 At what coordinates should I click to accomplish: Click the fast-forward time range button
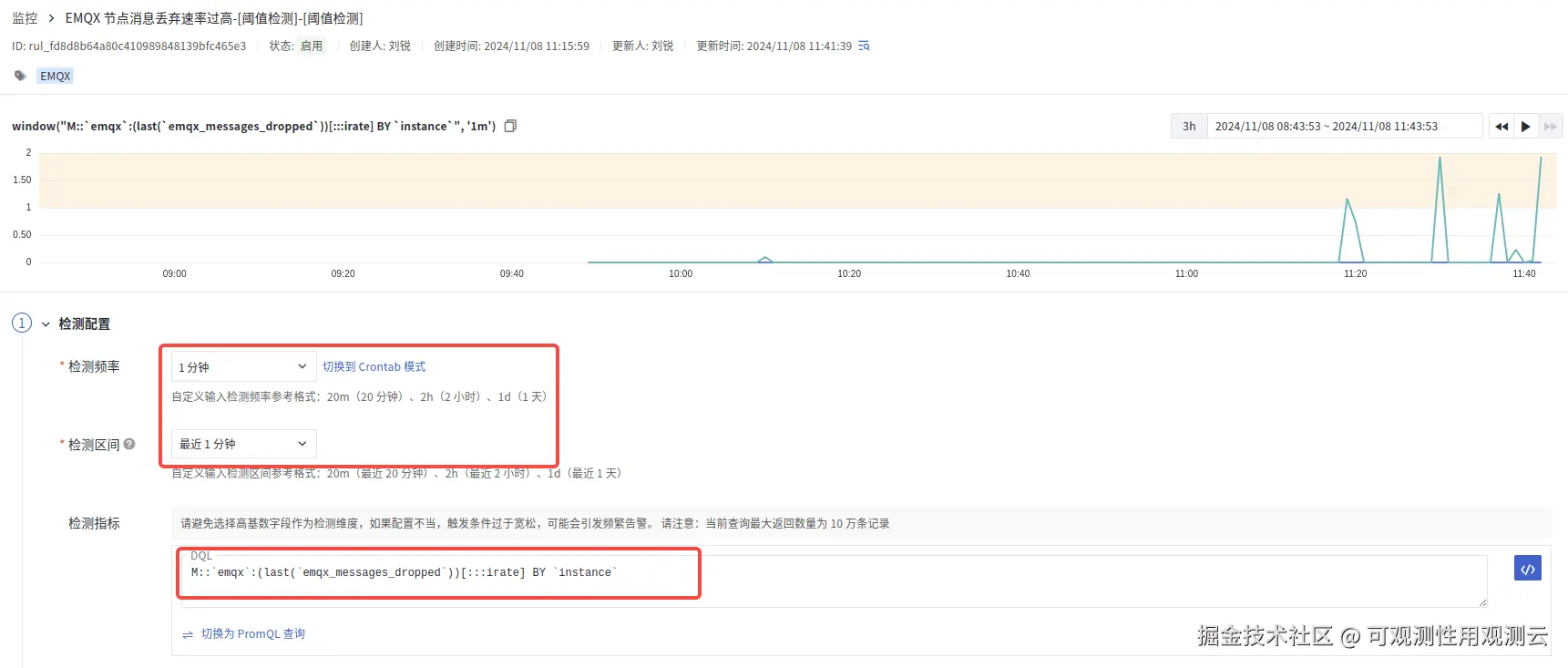pos(1551,126)
